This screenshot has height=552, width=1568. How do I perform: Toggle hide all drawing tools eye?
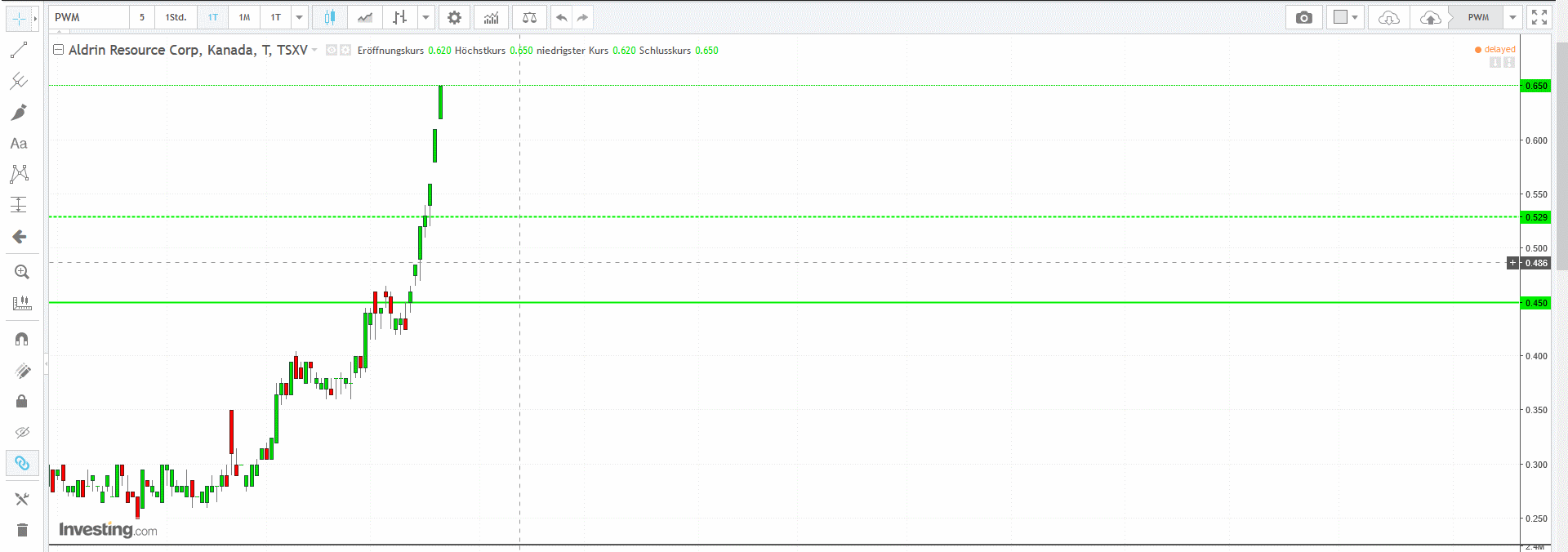click(x=22, y=432)
